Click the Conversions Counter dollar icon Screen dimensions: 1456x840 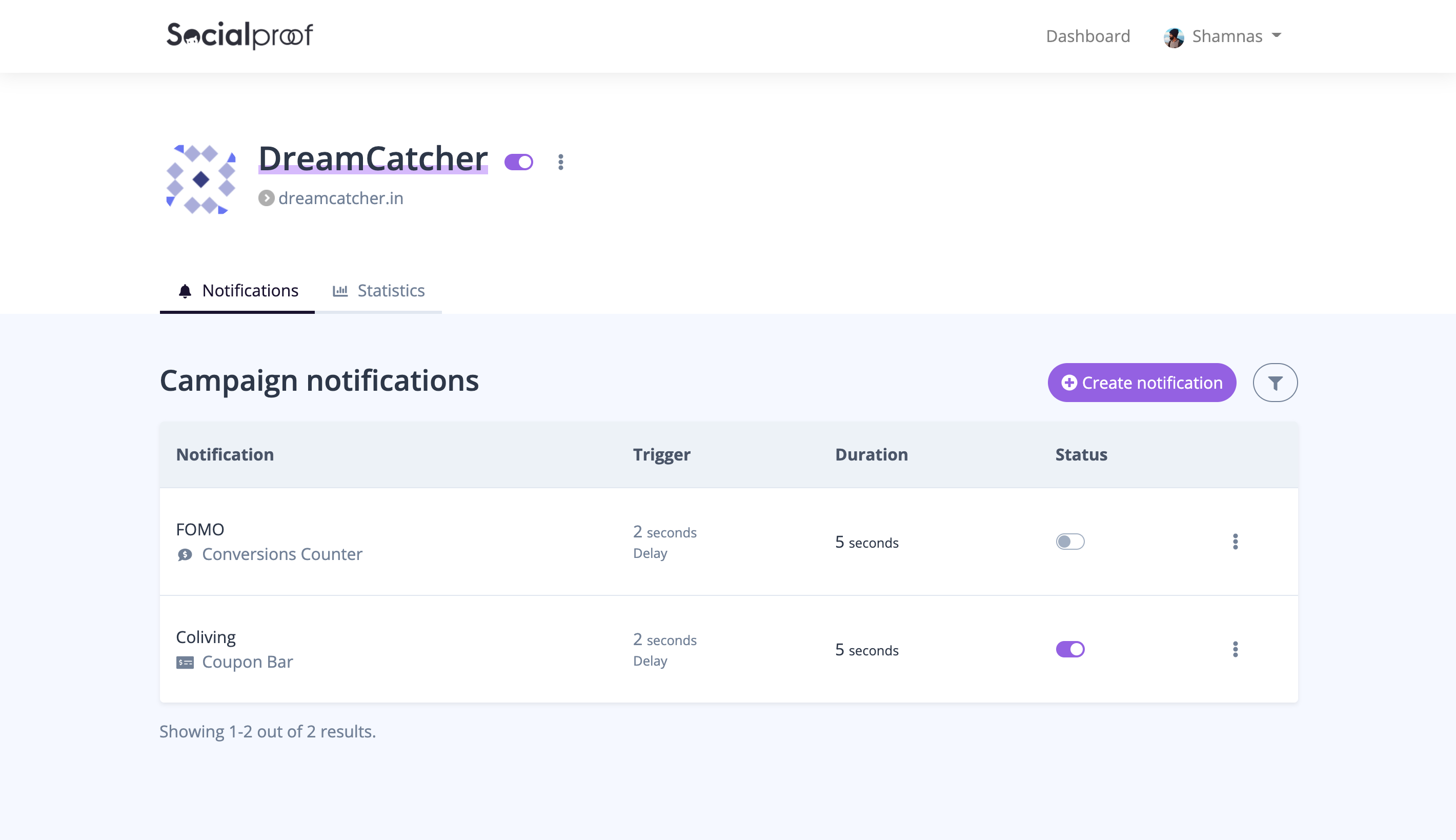[185, 554]
